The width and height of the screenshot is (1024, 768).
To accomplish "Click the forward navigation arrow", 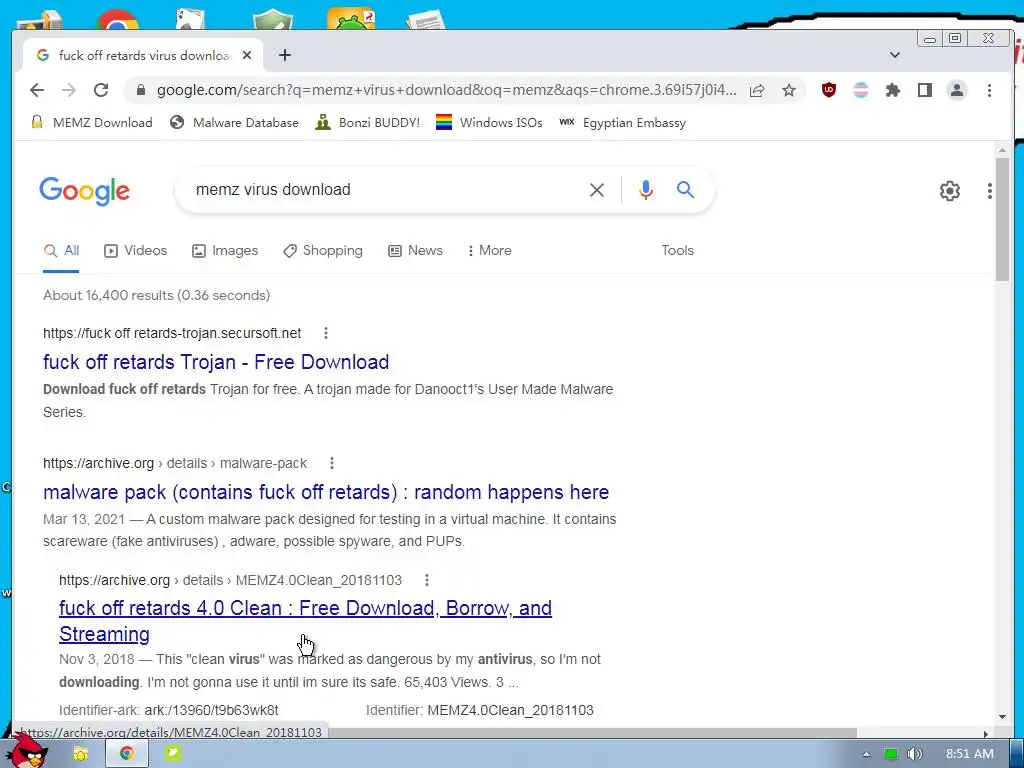I will (x=69, y=90).
